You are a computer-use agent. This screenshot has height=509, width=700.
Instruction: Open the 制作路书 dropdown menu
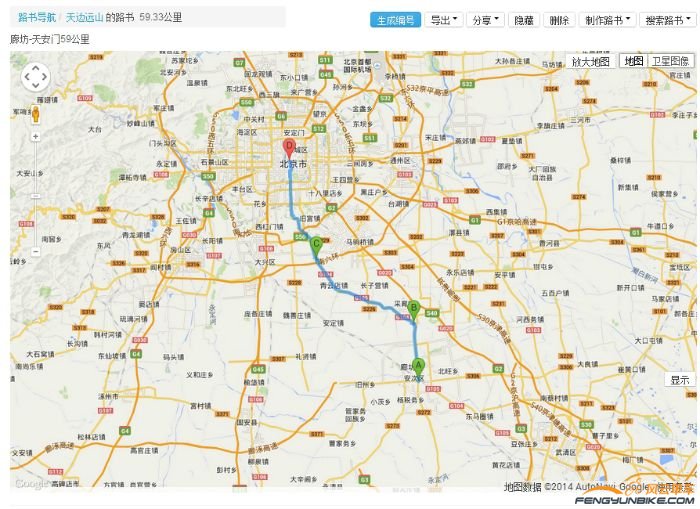coord(607,20)
